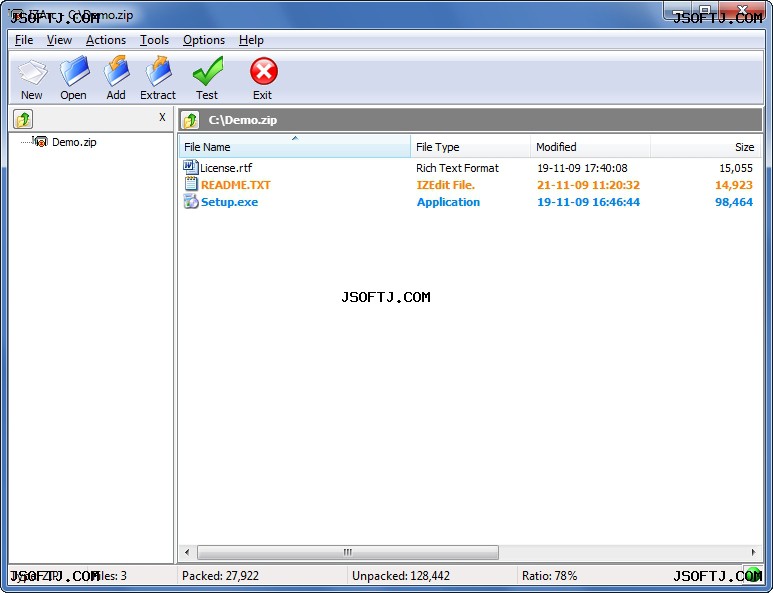Screen dimensions: 773x593
Task: Click the horizontal scrollbar thumb
Action: point(348,552)
